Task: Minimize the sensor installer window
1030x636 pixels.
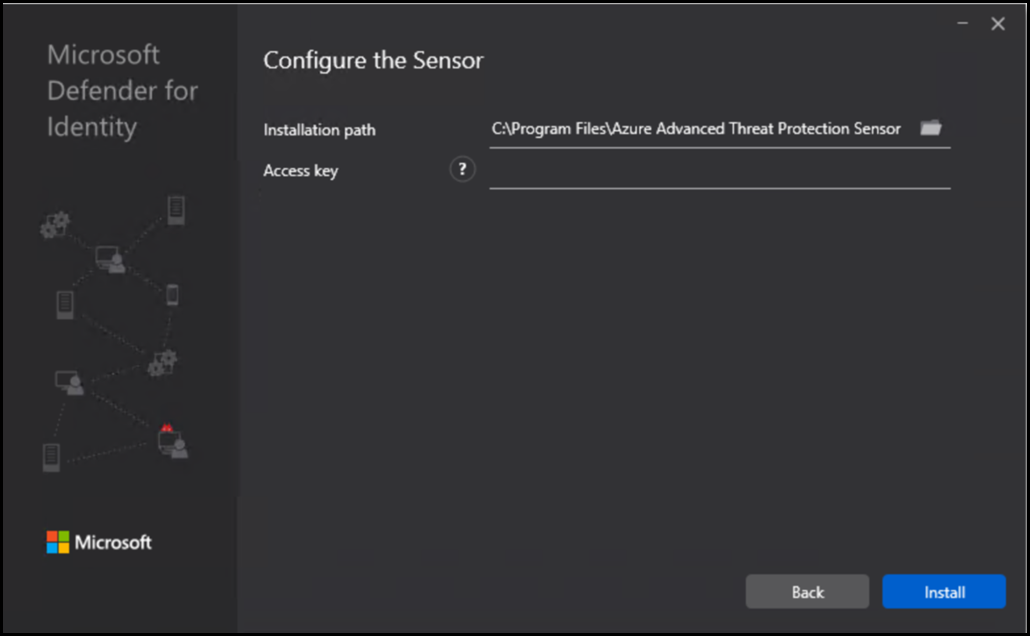Action: (x=963, y=24)
